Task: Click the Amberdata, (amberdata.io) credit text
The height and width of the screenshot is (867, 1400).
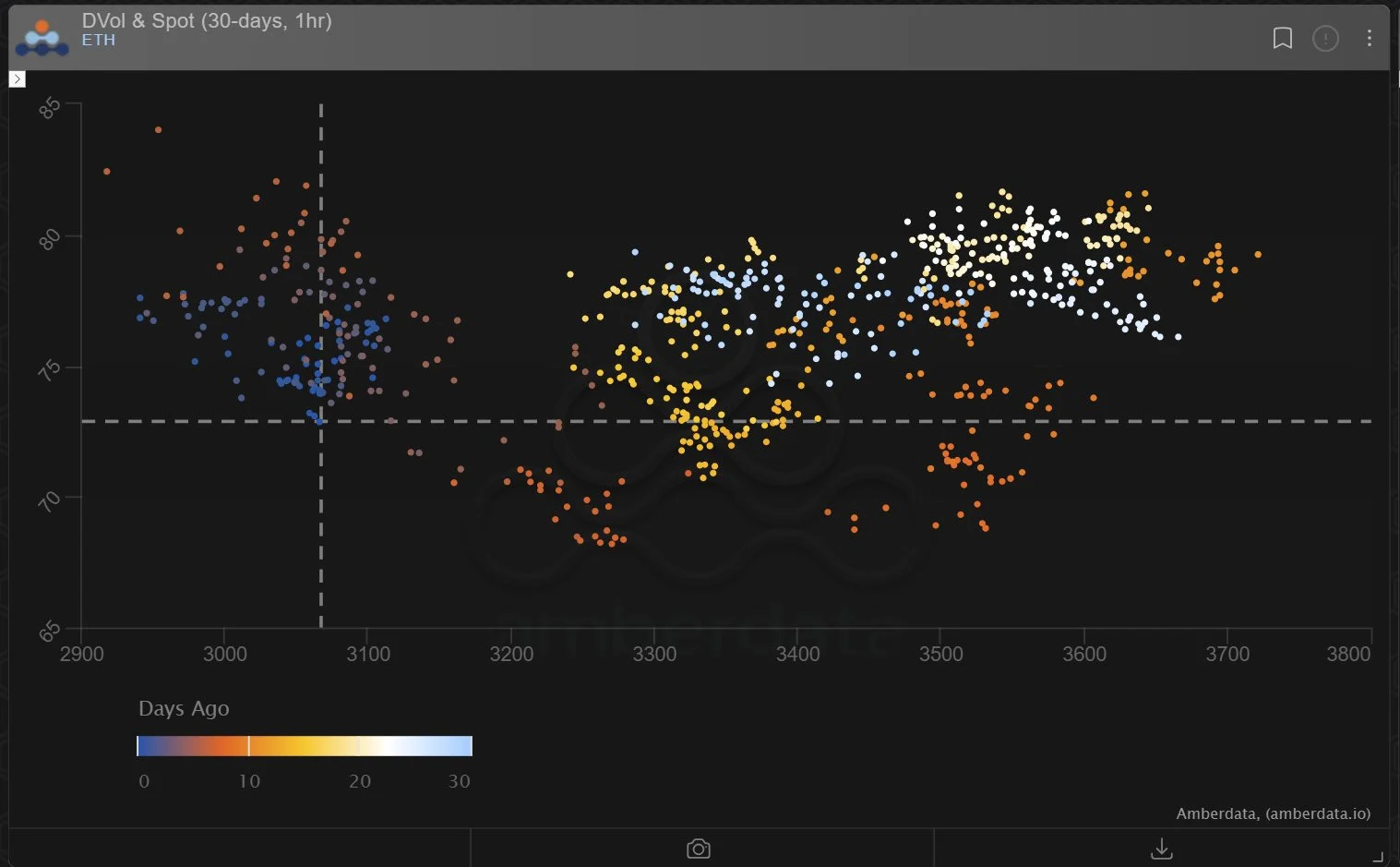Action: (1274, 813)
